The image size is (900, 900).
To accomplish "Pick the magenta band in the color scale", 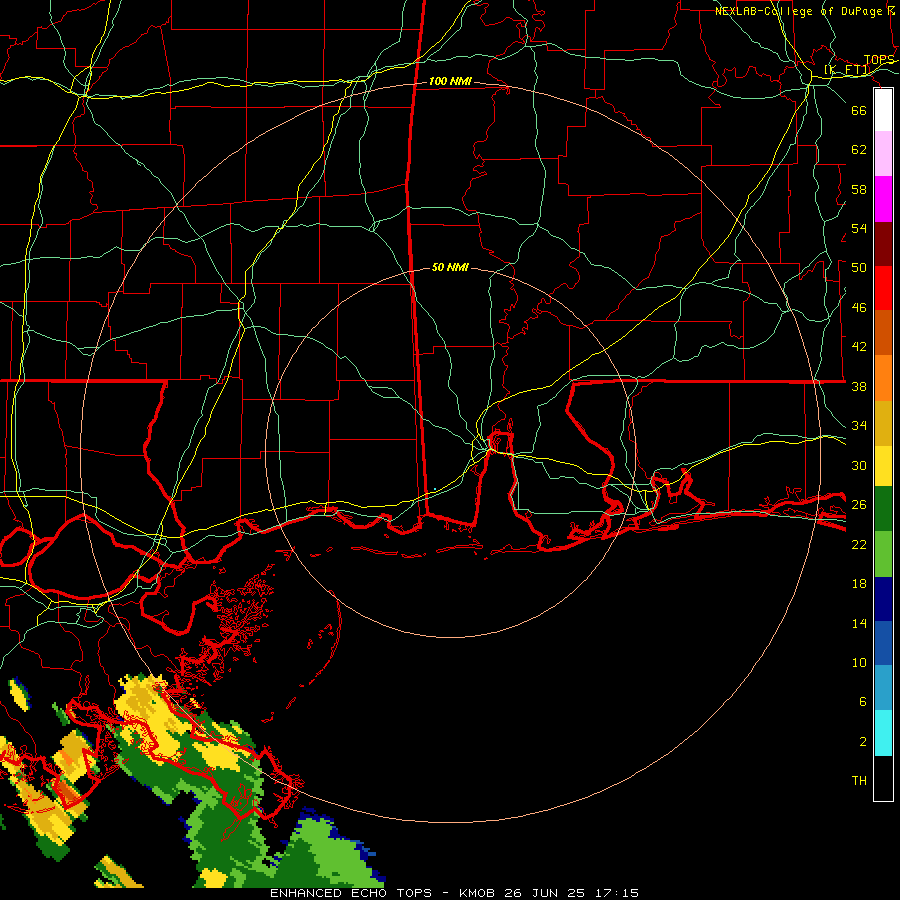I will pos(883,199).
